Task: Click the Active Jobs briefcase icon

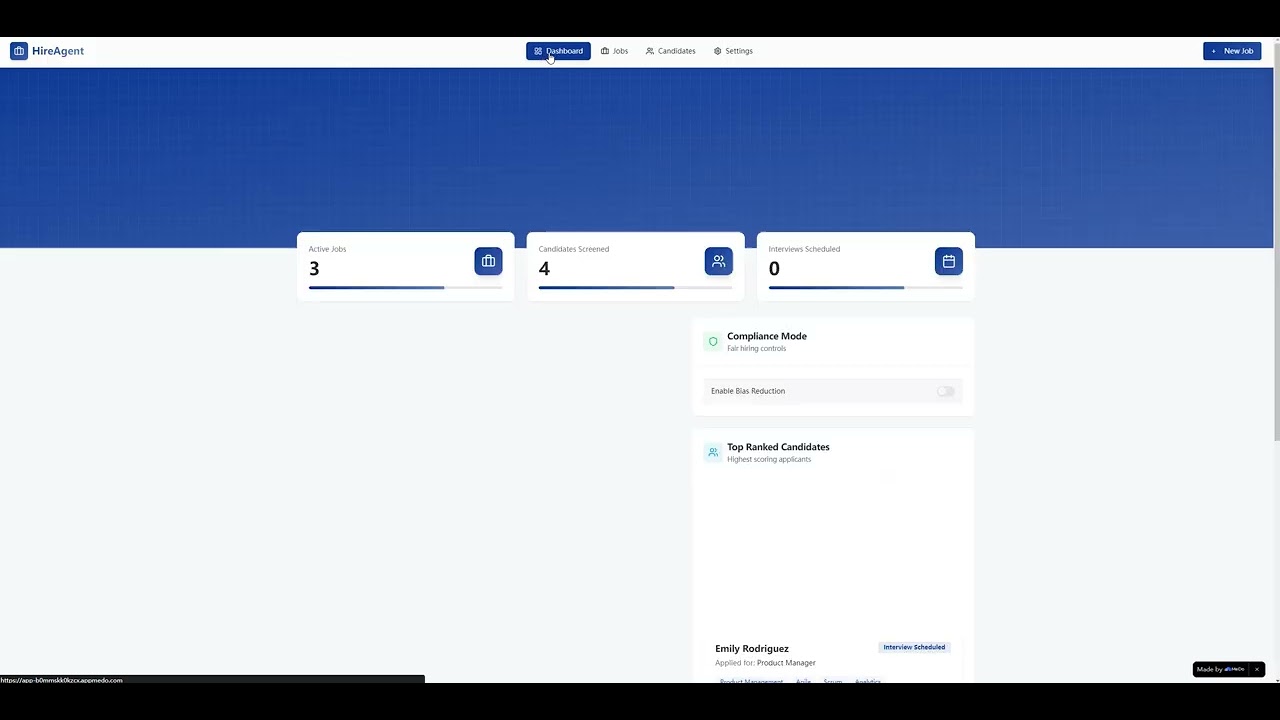Action: [488, 261]
